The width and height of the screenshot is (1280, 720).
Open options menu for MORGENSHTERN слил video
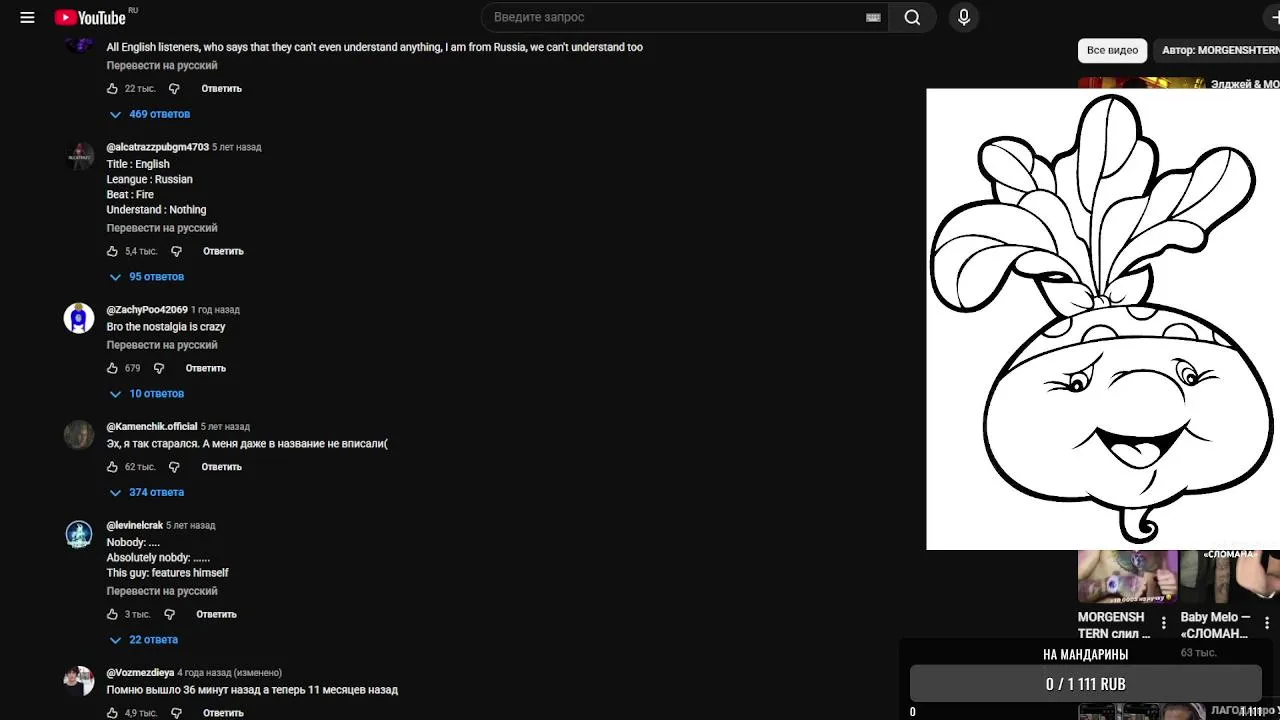point(1163,623)
